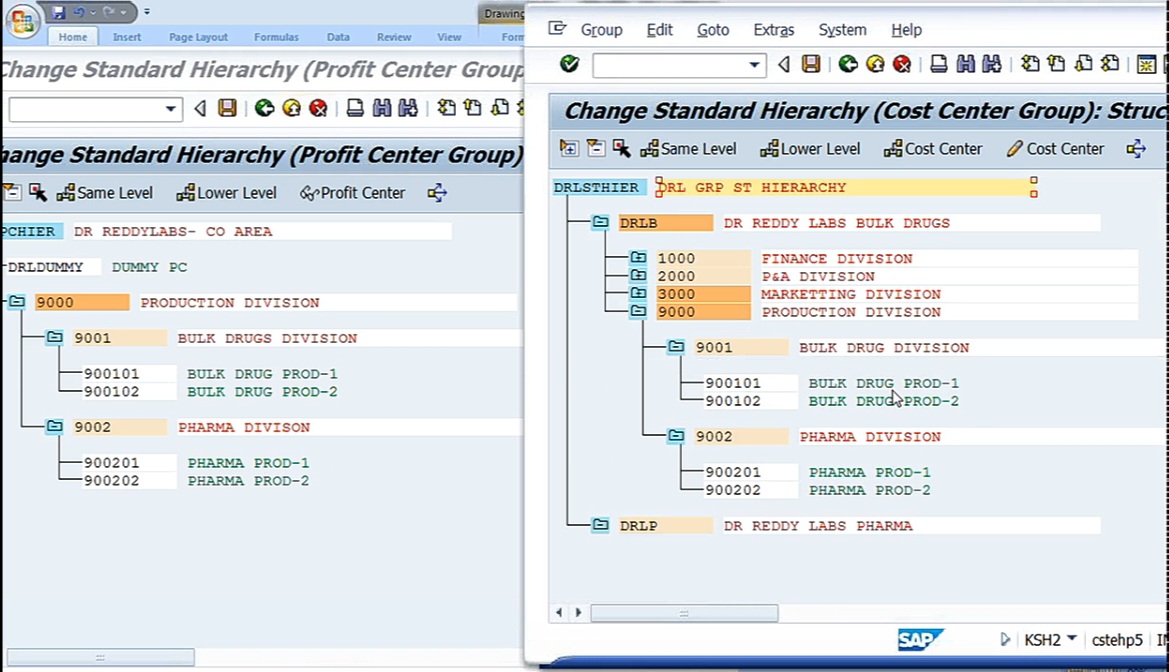Expand 2000 P&A DIVISION folder node
Screen dimensions: 1169x672
point(638,275)
